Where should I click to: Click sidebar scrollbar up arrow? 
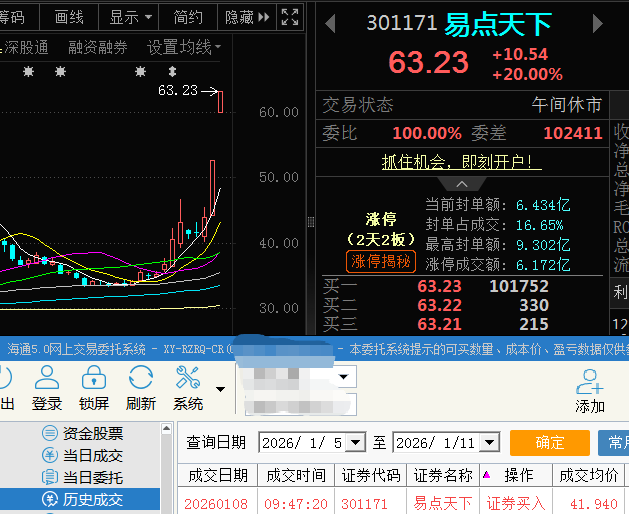(166, 429)
